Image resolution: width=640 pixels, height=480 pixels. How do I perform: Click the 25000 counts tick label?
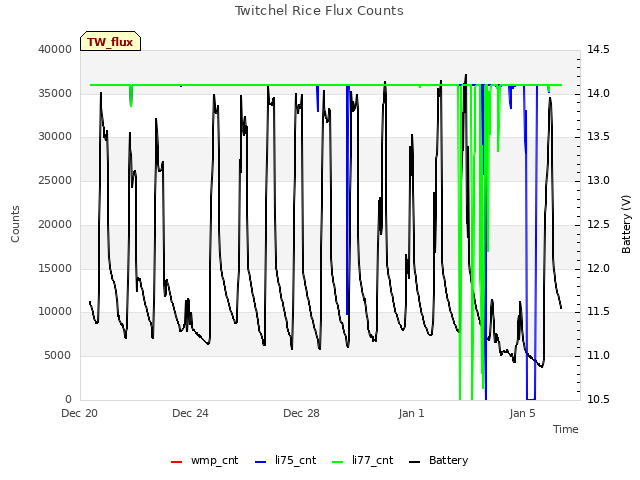click(x=55, y=180)
